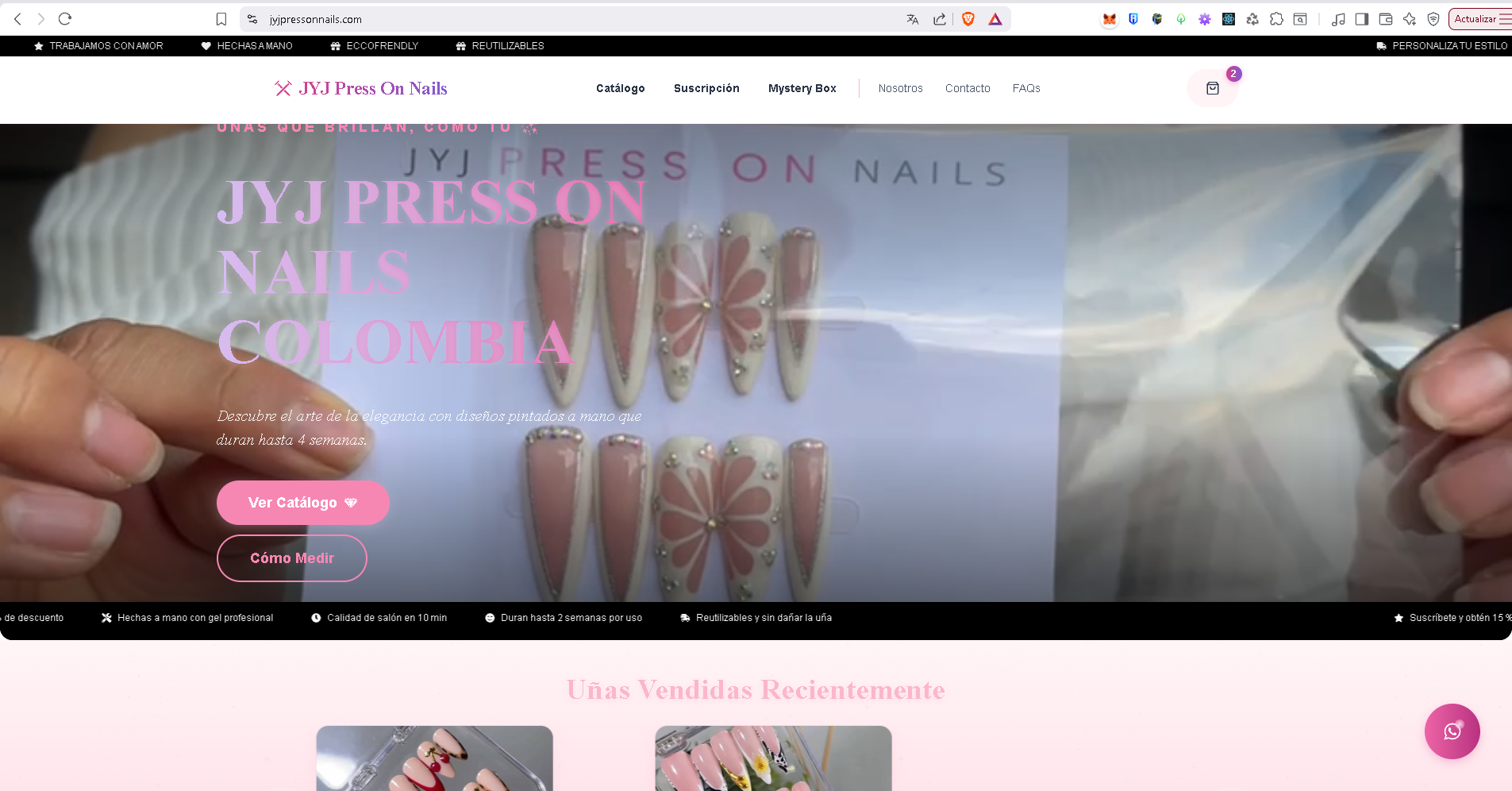Open the recycle arrows extension
Image resolution: width=1512 pixels, height=791 pixels.
(x=1252, y=19)
